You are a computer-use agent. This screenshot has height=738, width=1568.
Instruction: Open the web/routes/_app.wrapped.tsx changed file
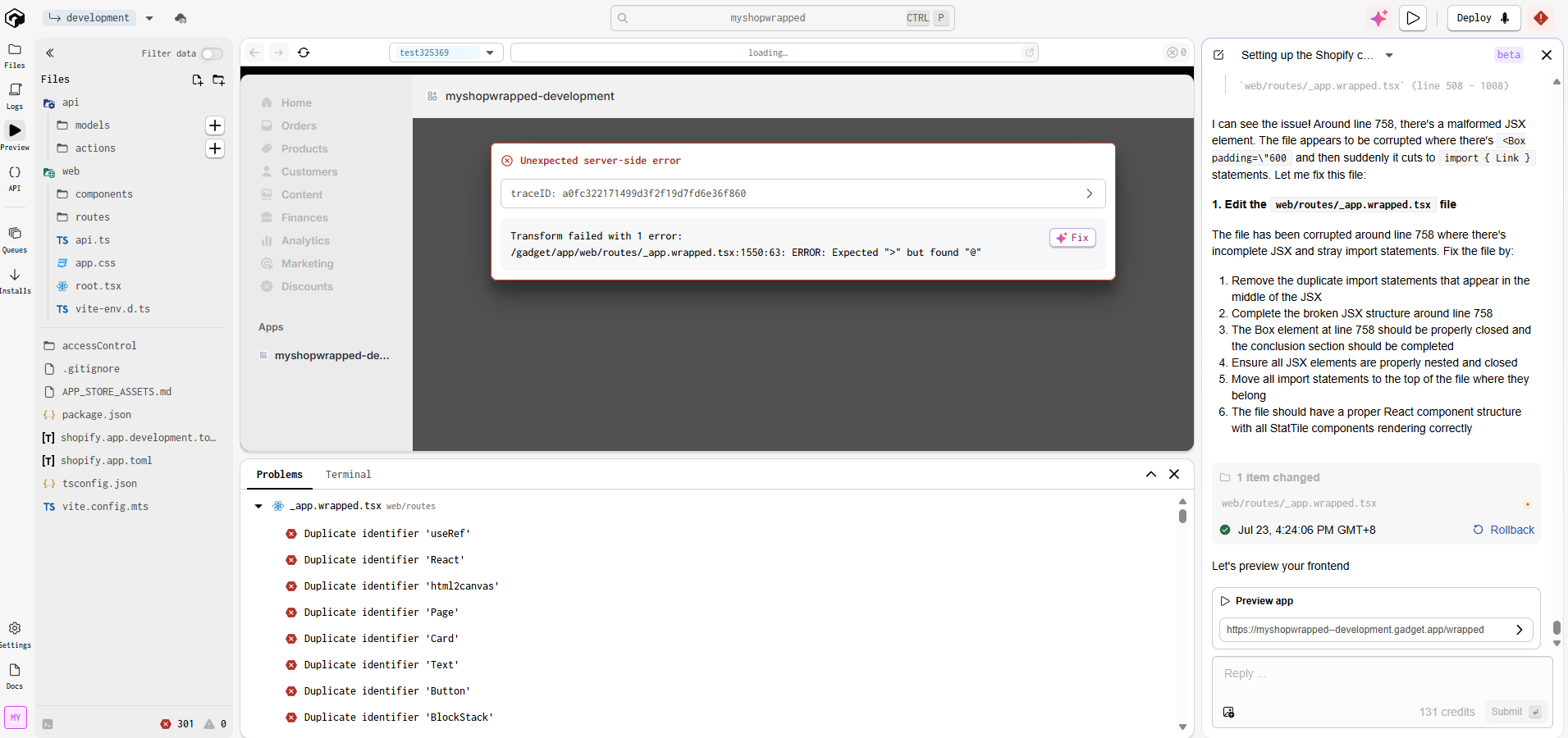tap(1299, 503)
